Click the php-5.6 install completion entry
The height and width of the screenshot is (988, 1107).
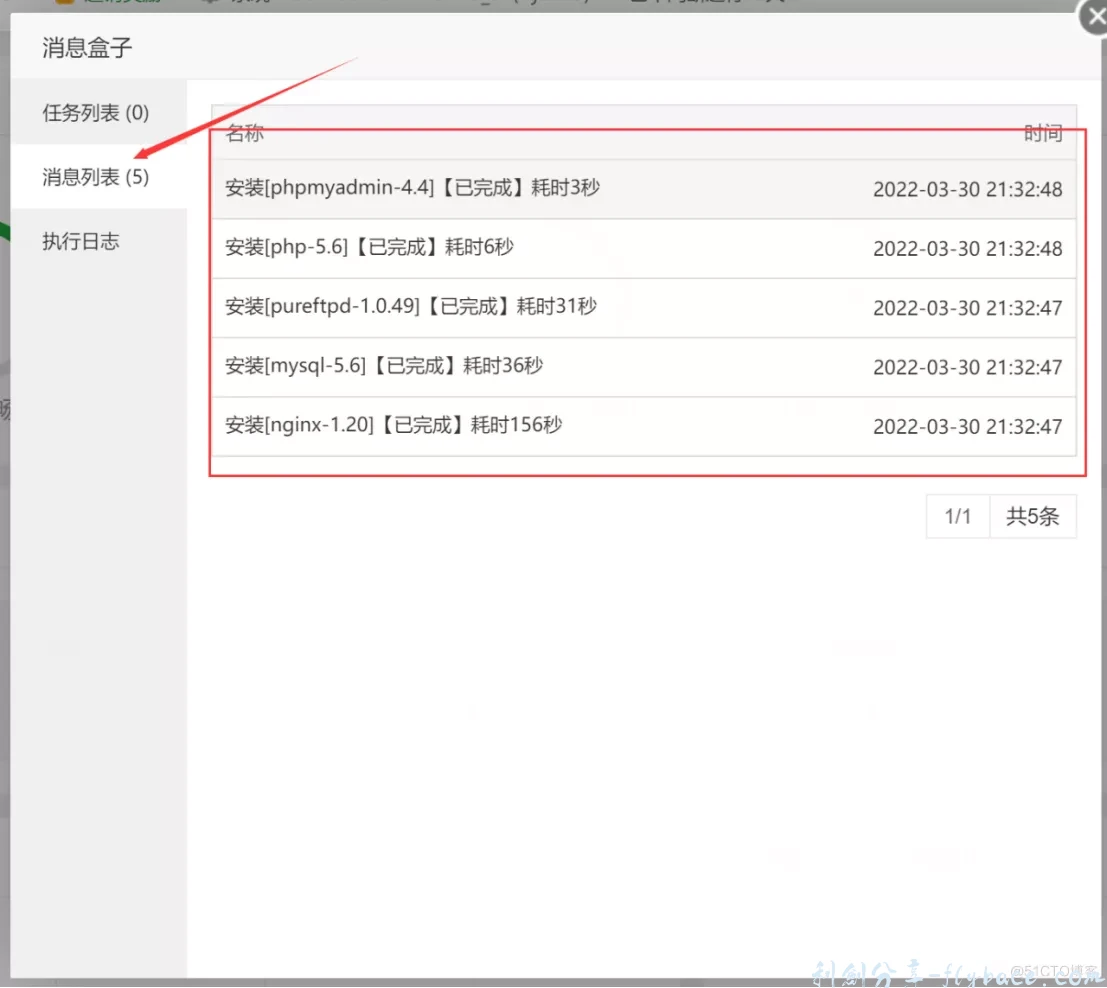pyautogui.click(x=368, y=248)
